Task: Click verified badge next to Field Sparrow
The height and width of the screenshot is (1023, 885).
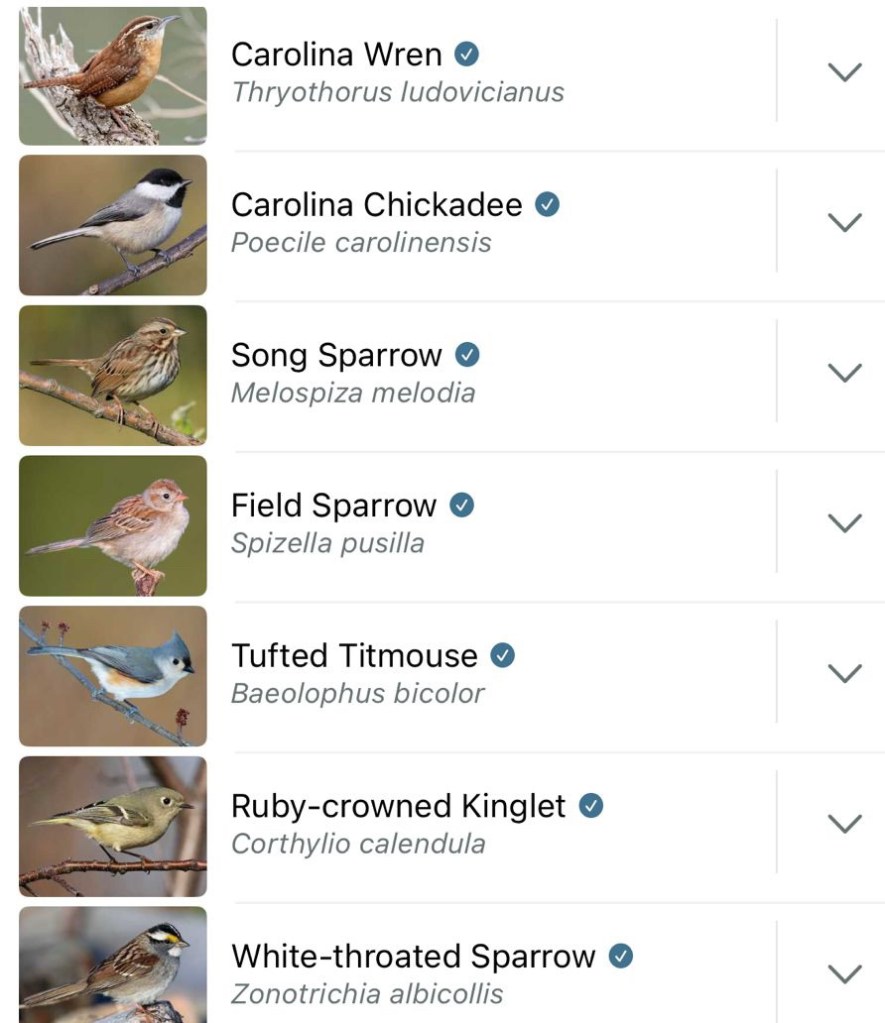Action: [461, 505]
